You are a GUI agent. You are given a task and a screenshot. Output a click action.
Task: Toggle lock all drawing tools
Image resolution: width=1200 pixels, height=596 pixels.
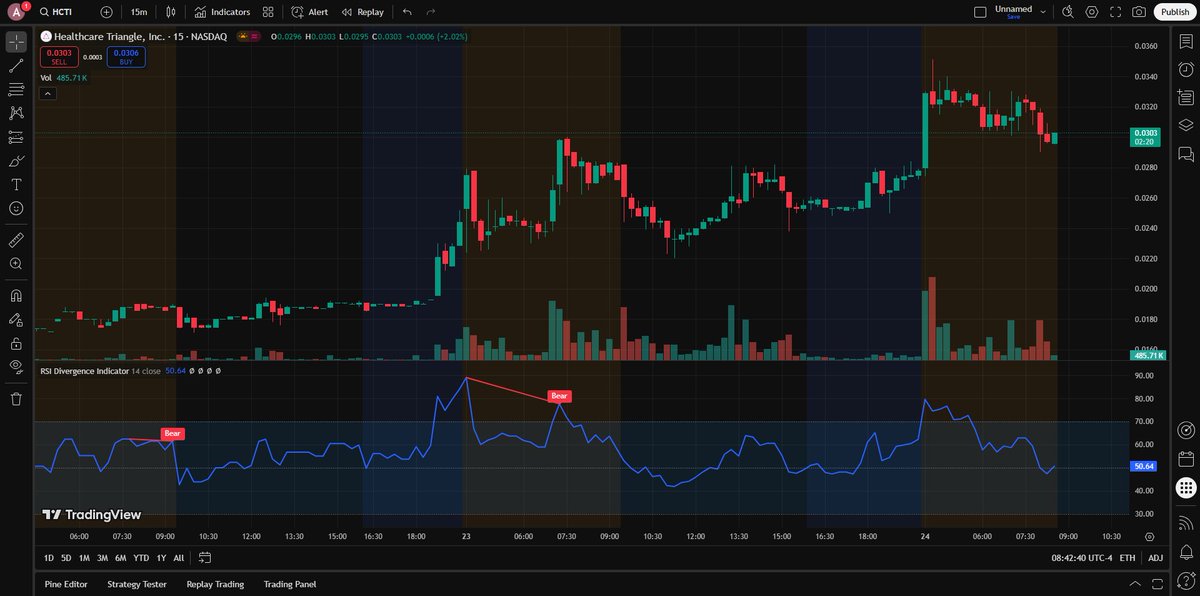pos(16,343)
